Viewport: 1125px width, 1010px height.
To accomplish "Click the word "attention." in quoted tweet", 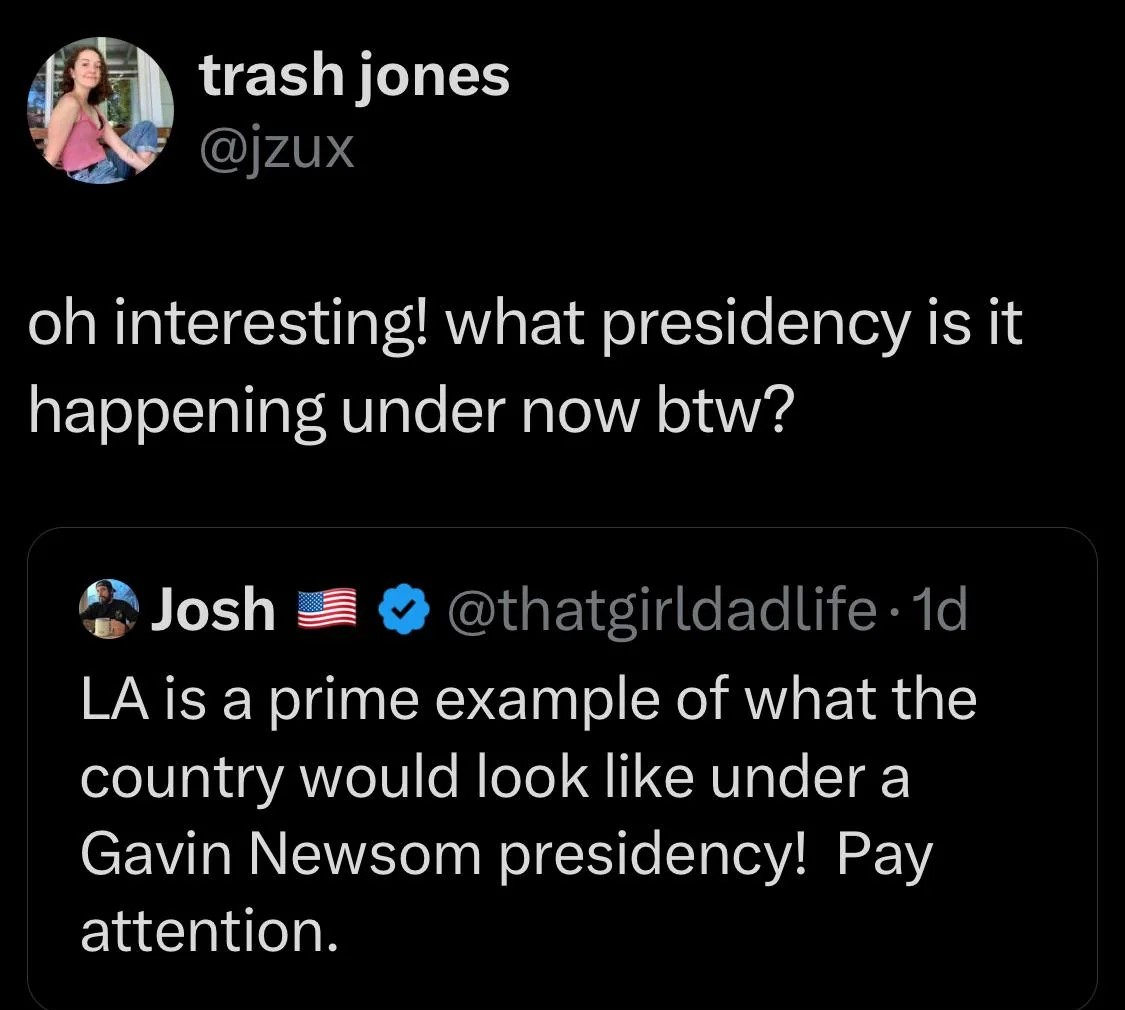I will click(x=210, y=931).
